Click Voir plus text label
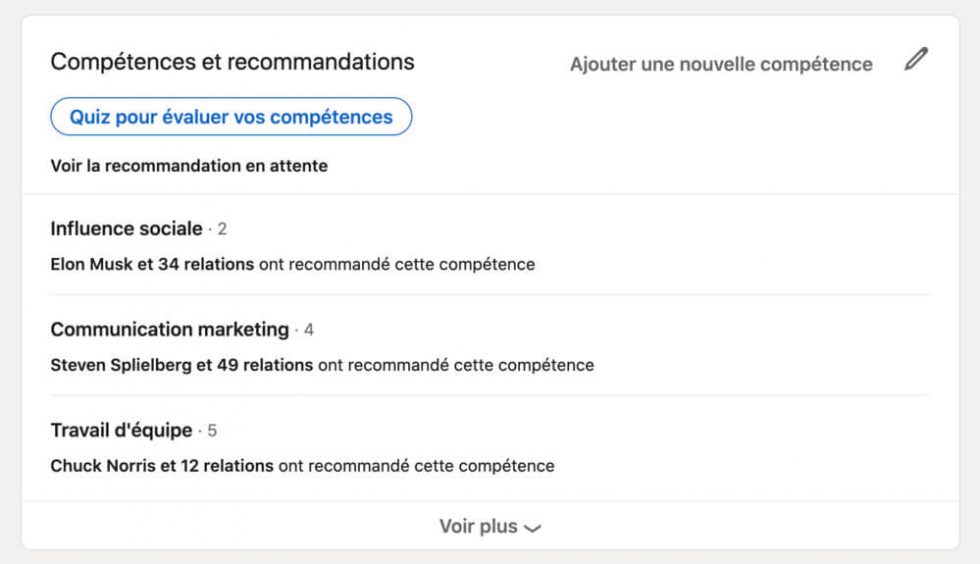The image size is (980, 564). (x=478, y=526)
